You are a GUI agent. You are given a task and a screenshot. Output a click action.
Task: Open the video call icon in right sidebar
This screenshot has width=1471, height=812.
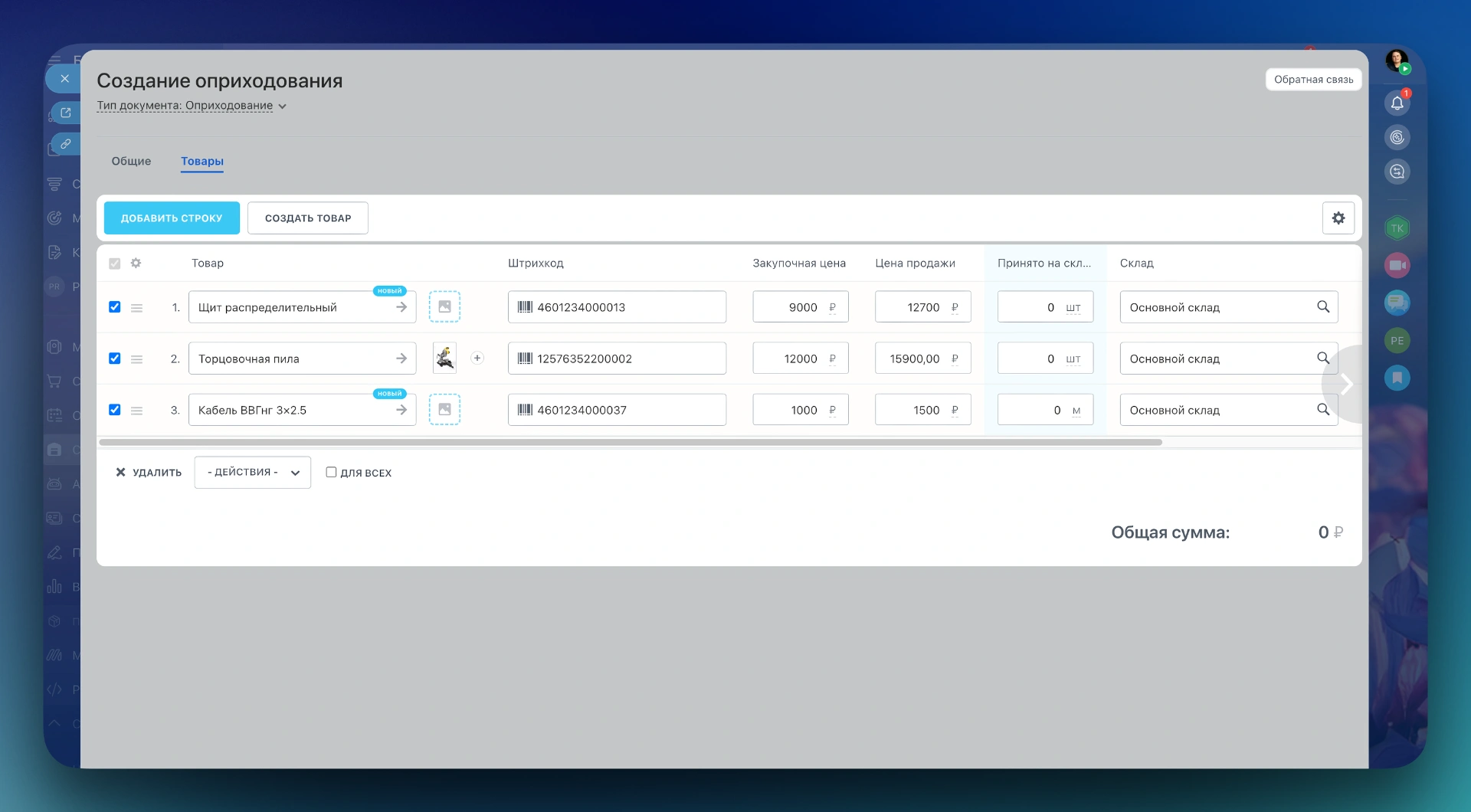click(x=1397, y=266)
